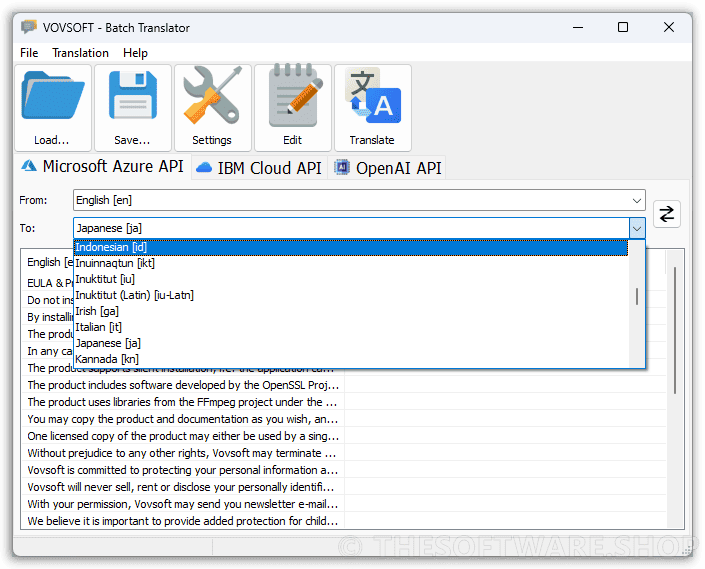The image size is (705, 569).
Task: Select Inuktitut (Latin) [iu-Latn] option
Action: 351,295
